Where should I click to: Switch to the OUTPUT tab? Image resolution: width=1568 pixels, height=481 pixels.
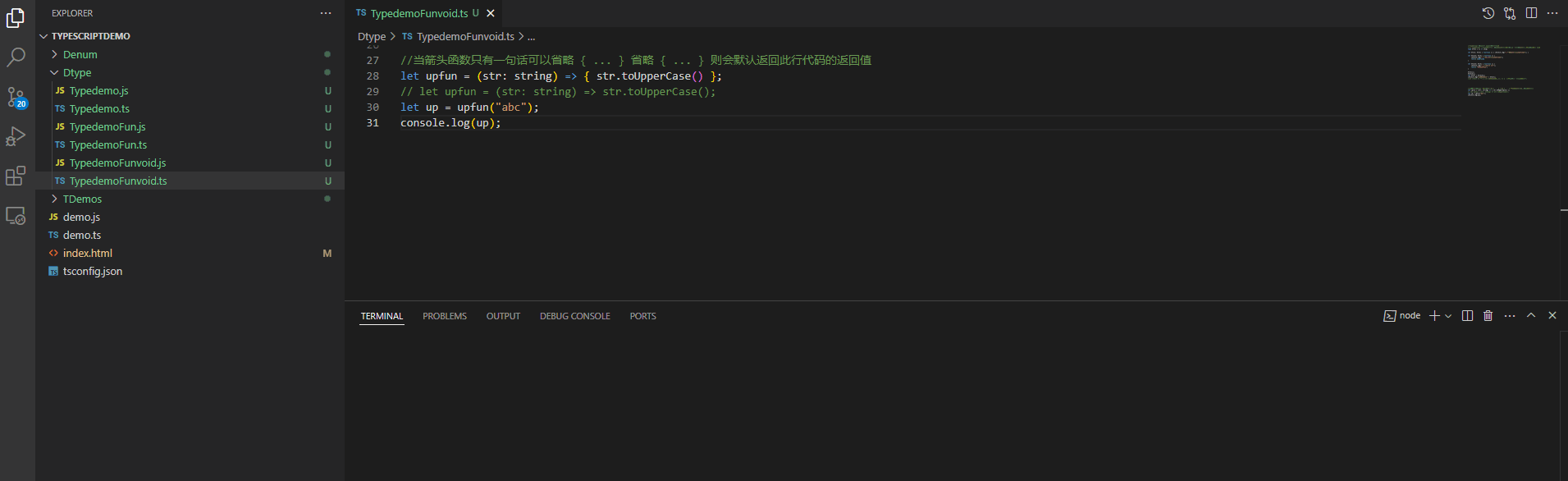503,316
